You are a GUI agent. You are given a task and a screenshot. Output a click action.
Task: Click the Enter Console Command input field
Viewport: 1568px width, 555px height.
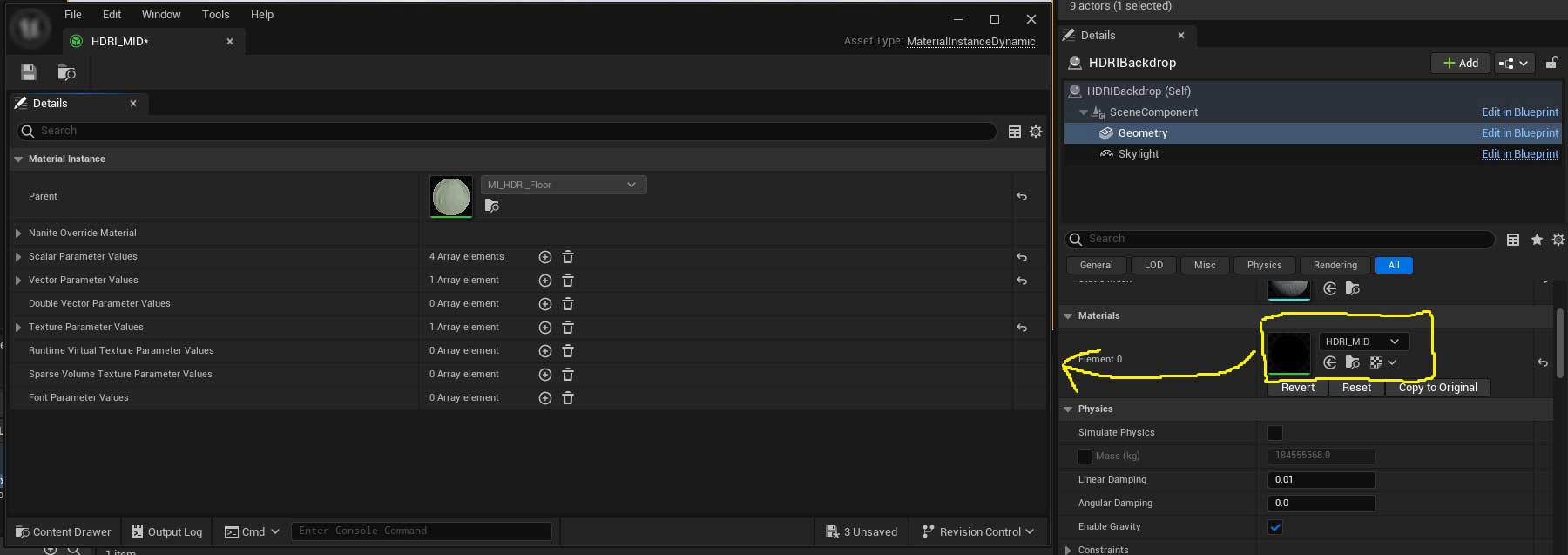421,531
